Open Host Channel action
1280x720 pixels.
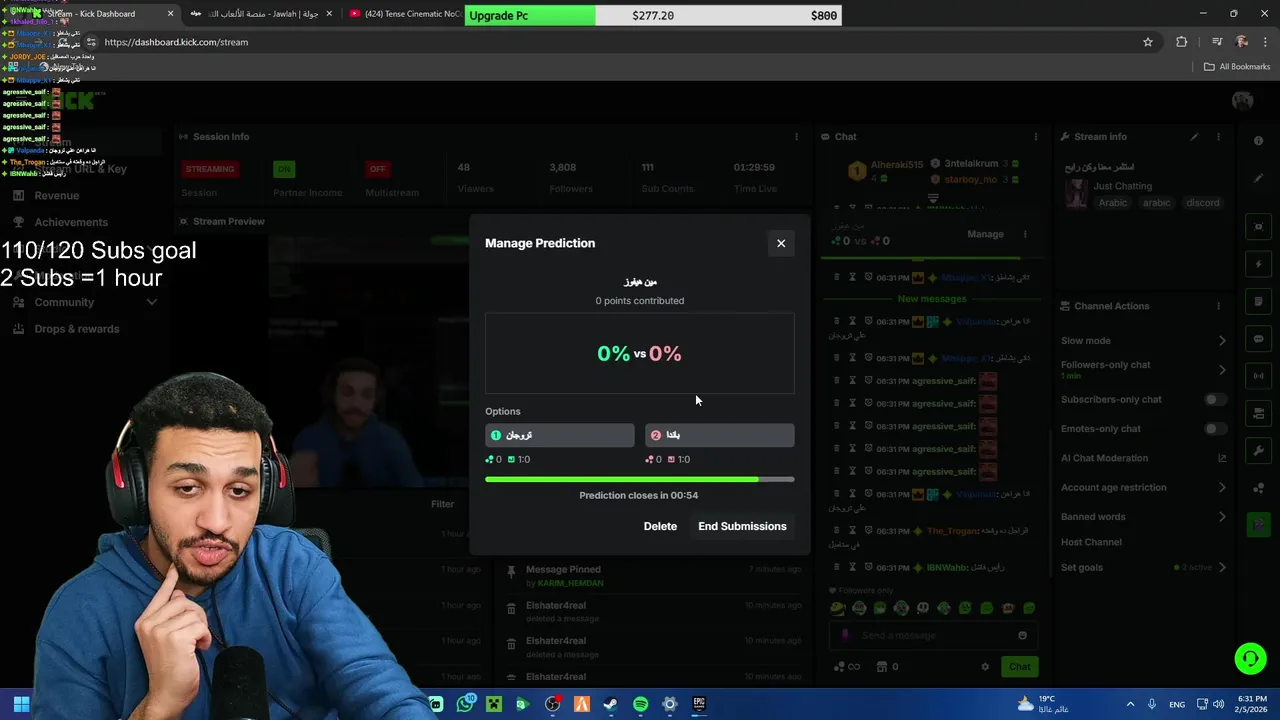pyautogui.click(x=1091, y=542)
